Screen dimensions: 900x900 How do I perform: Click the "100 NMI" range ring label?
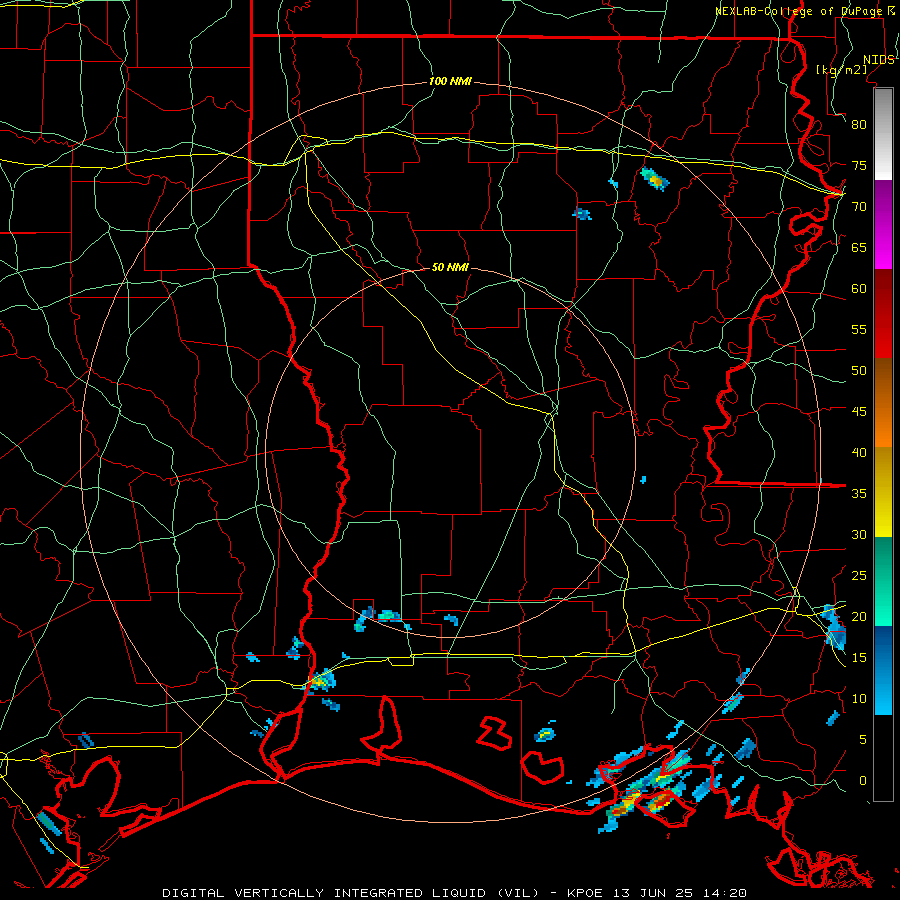tap(450, 82)
